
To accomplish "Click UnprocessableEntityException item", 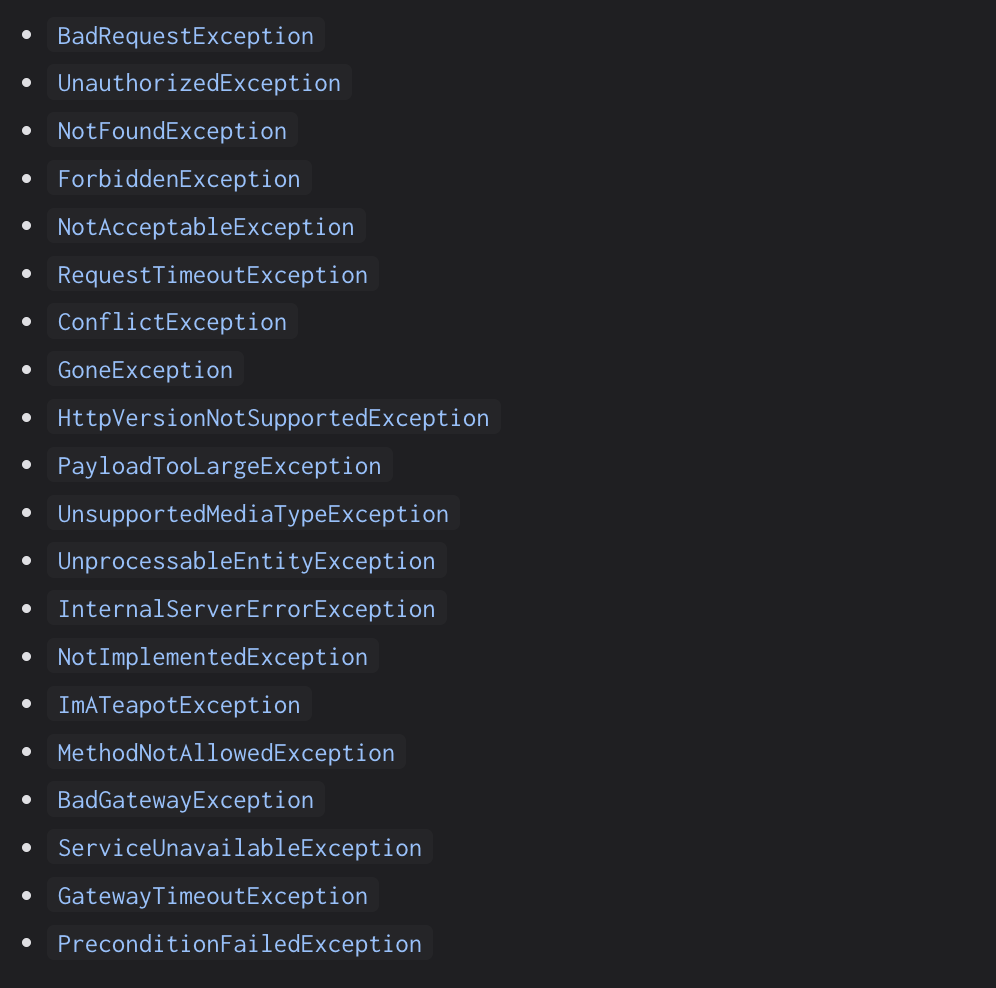I will 246,561.
